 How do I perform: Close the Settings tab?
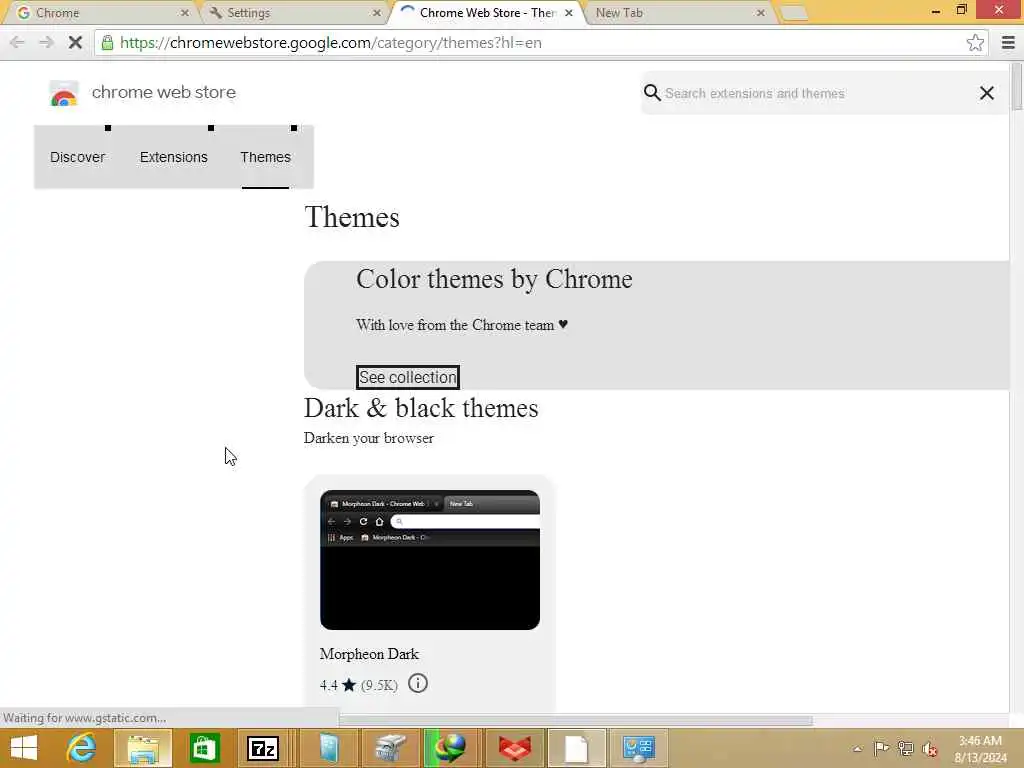pos(377,13)
